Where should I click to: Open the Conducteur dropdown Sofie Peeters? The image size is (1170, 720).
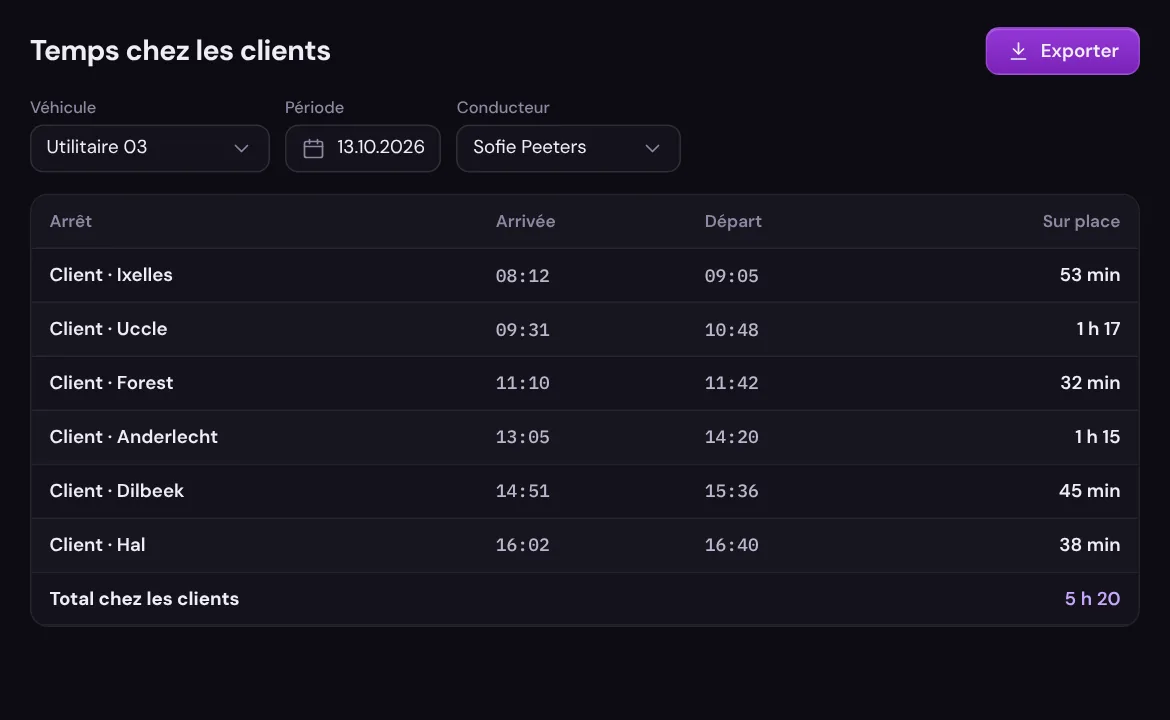point(568,148)
